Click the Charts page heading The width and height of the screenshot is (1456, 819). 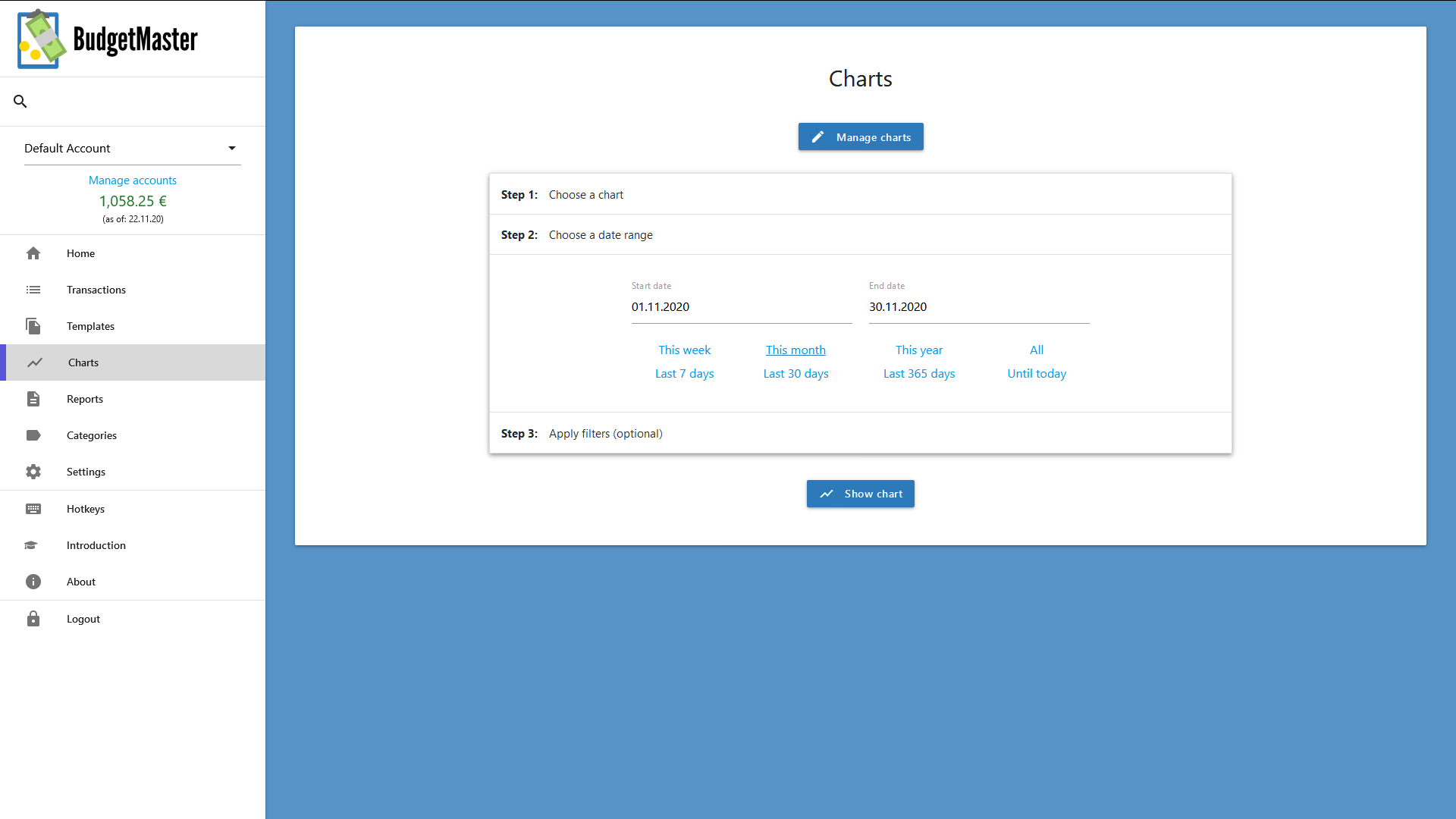click(x=861, y=79)
